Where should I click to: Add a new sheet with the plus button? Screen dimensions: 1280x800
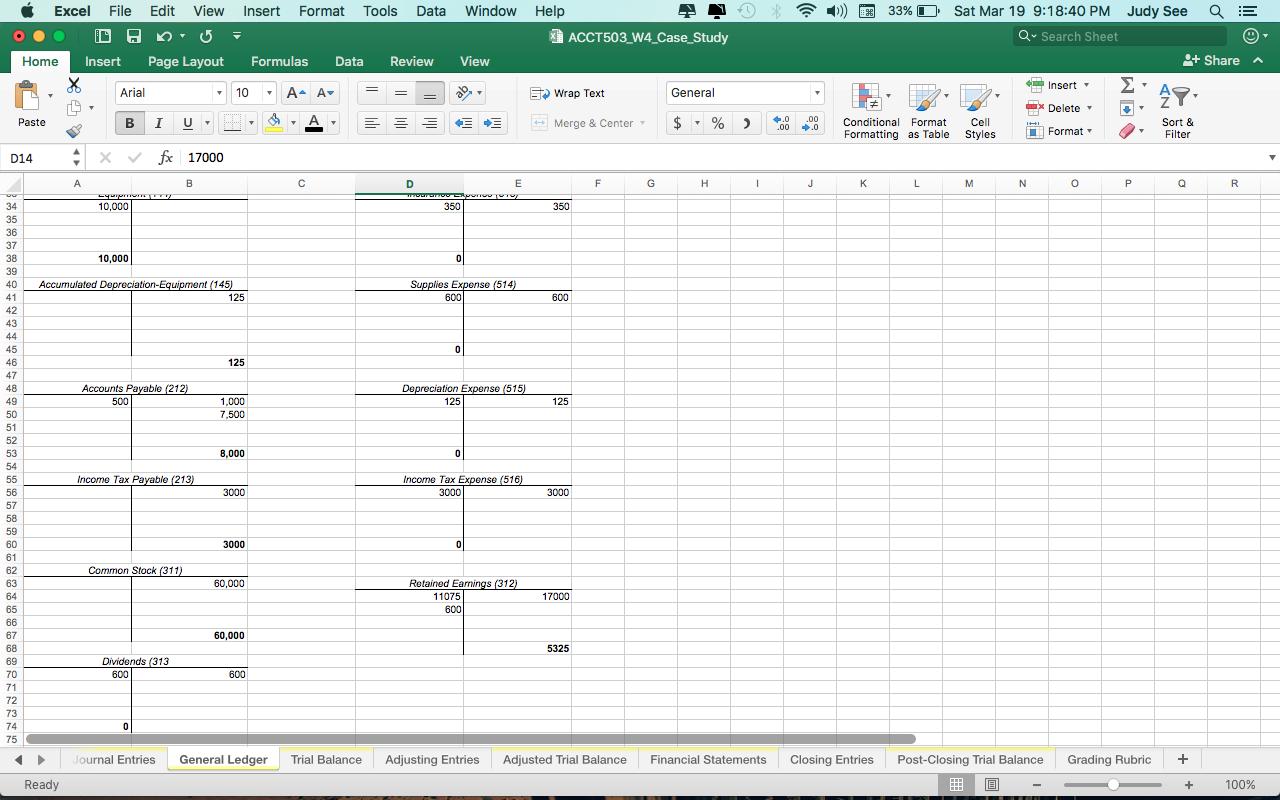tap(1183, 760)
